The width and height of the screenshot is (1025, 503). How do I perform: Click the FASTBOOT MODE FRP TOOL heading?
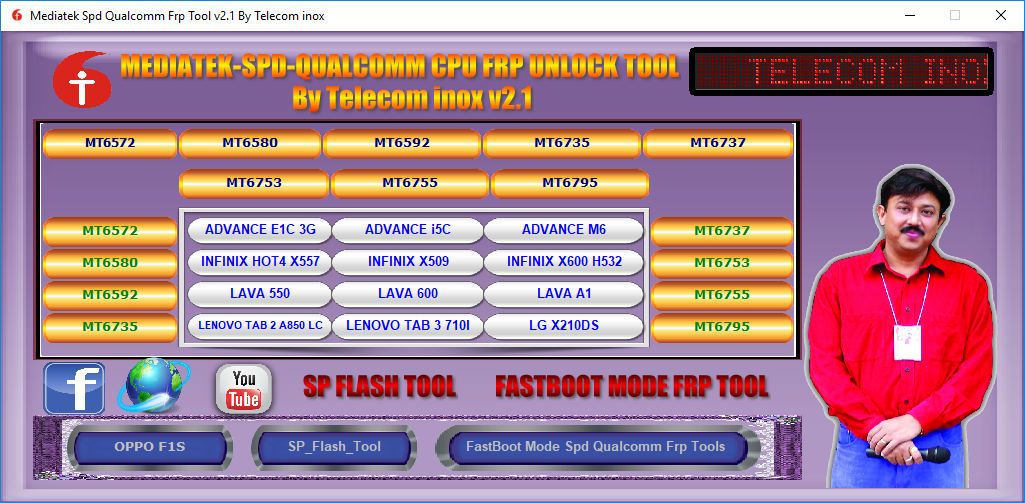631,387
